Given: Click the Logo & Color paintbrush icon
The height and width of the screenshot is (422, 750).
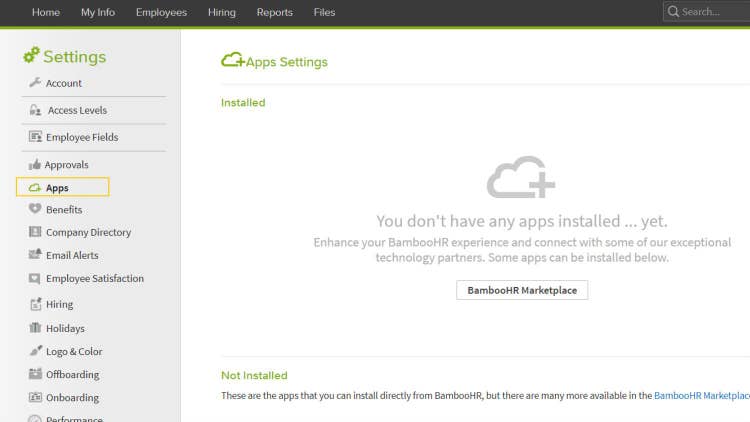Looking at the screenshot, I should click(x=36, y=351).
